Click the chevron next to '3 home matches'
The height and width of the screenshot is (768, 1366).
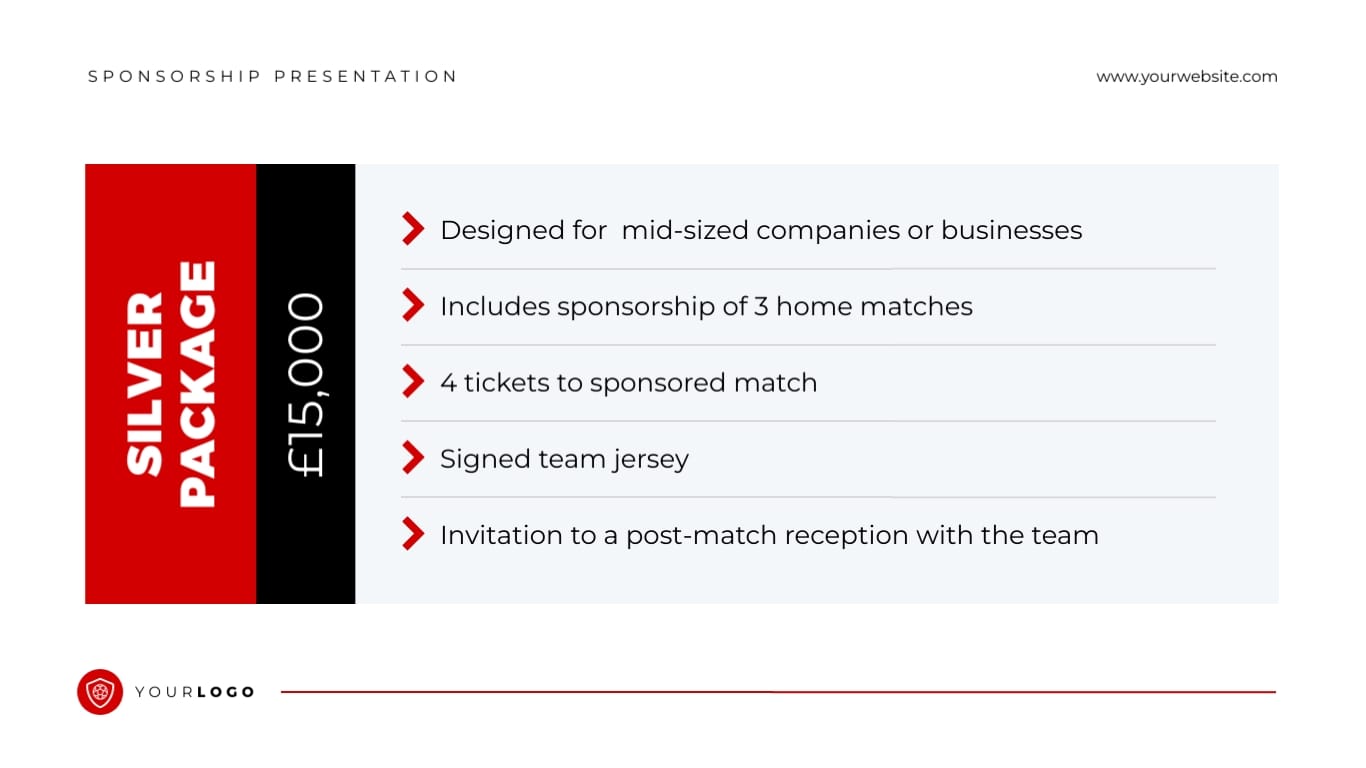pyautogui.click(x=413, y=305)
